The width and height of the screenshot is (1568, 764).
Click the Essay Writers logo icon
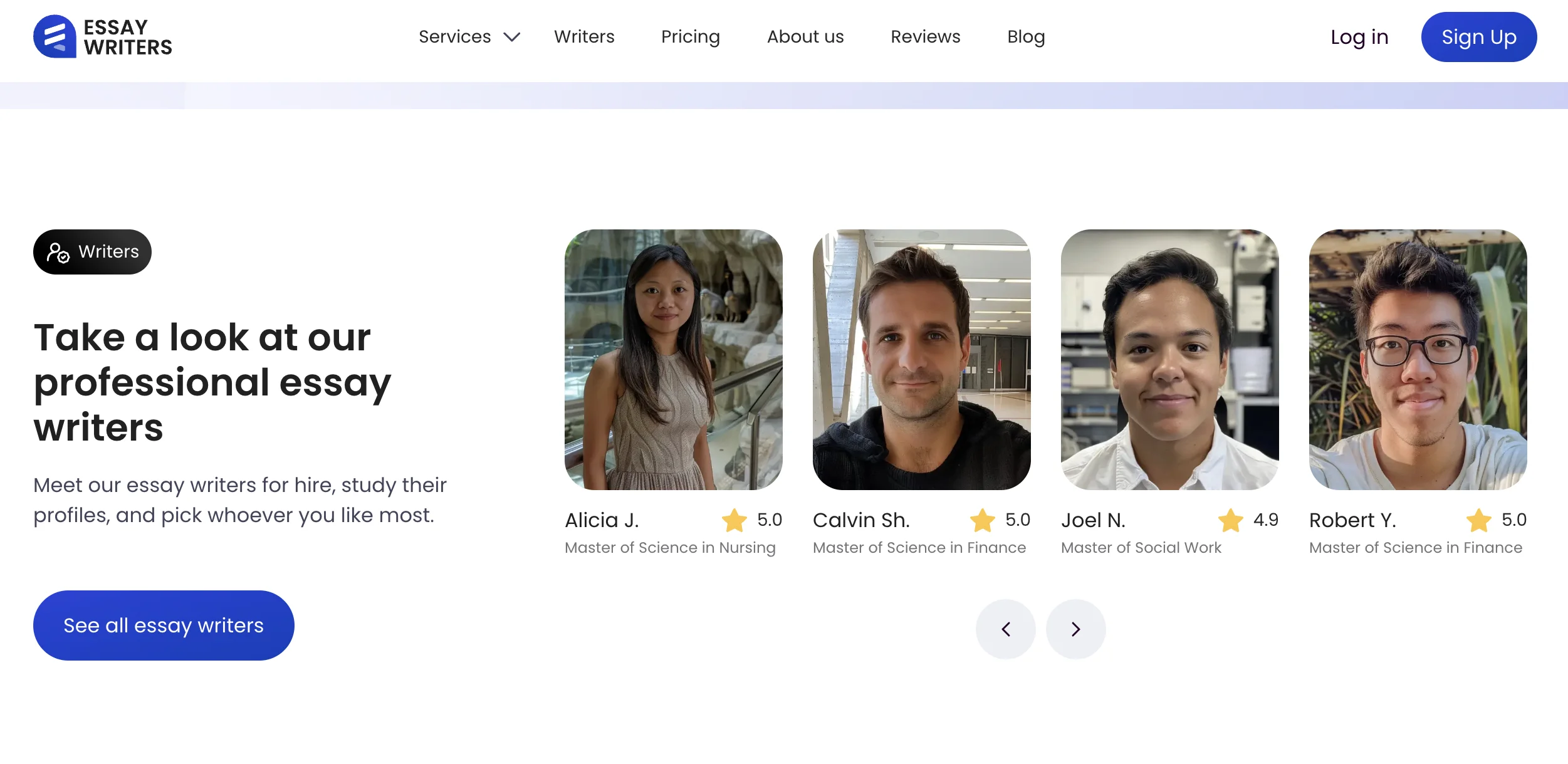(55, 37)
